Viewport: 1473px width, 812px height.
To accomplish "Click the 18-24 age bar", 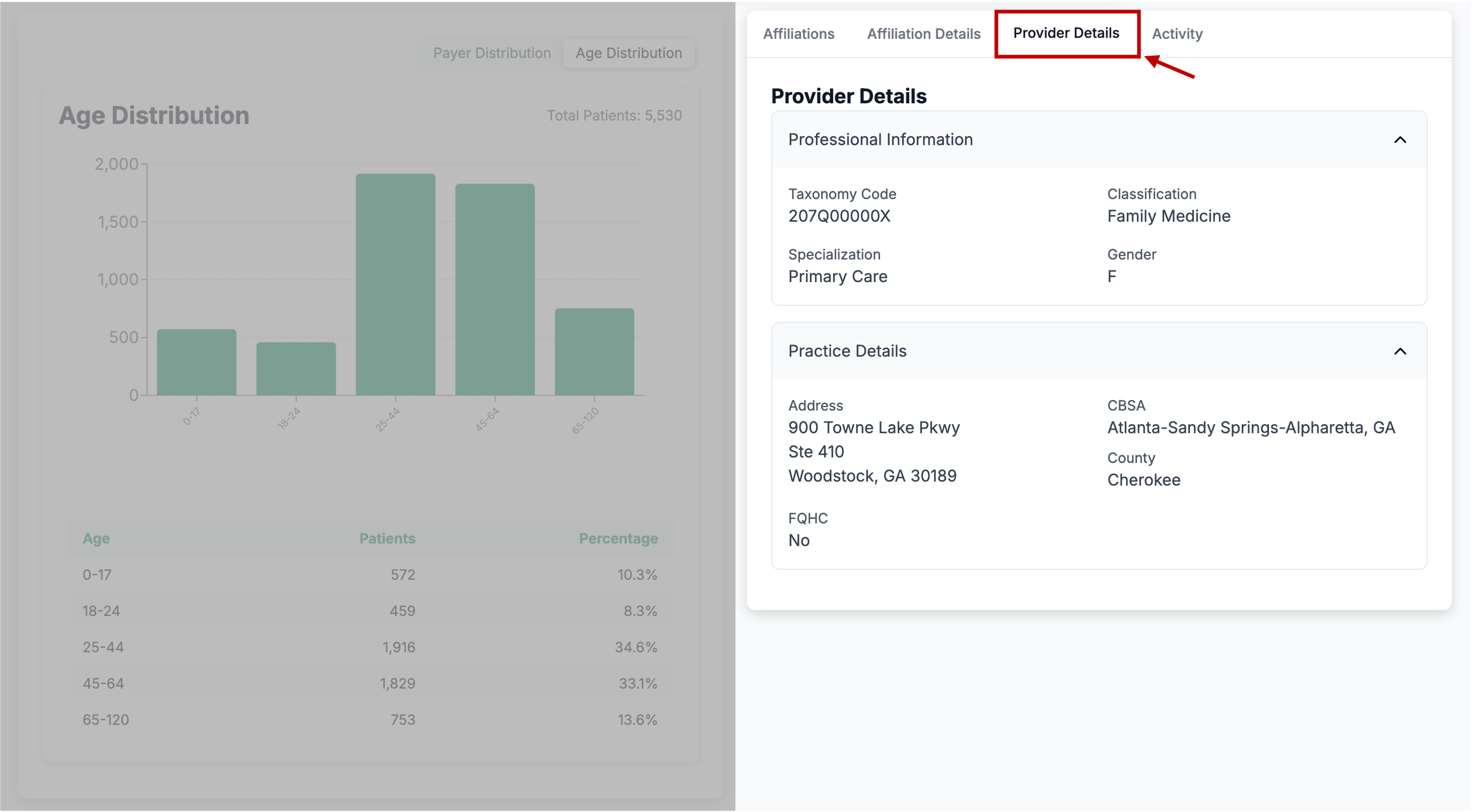I will 296,369.
